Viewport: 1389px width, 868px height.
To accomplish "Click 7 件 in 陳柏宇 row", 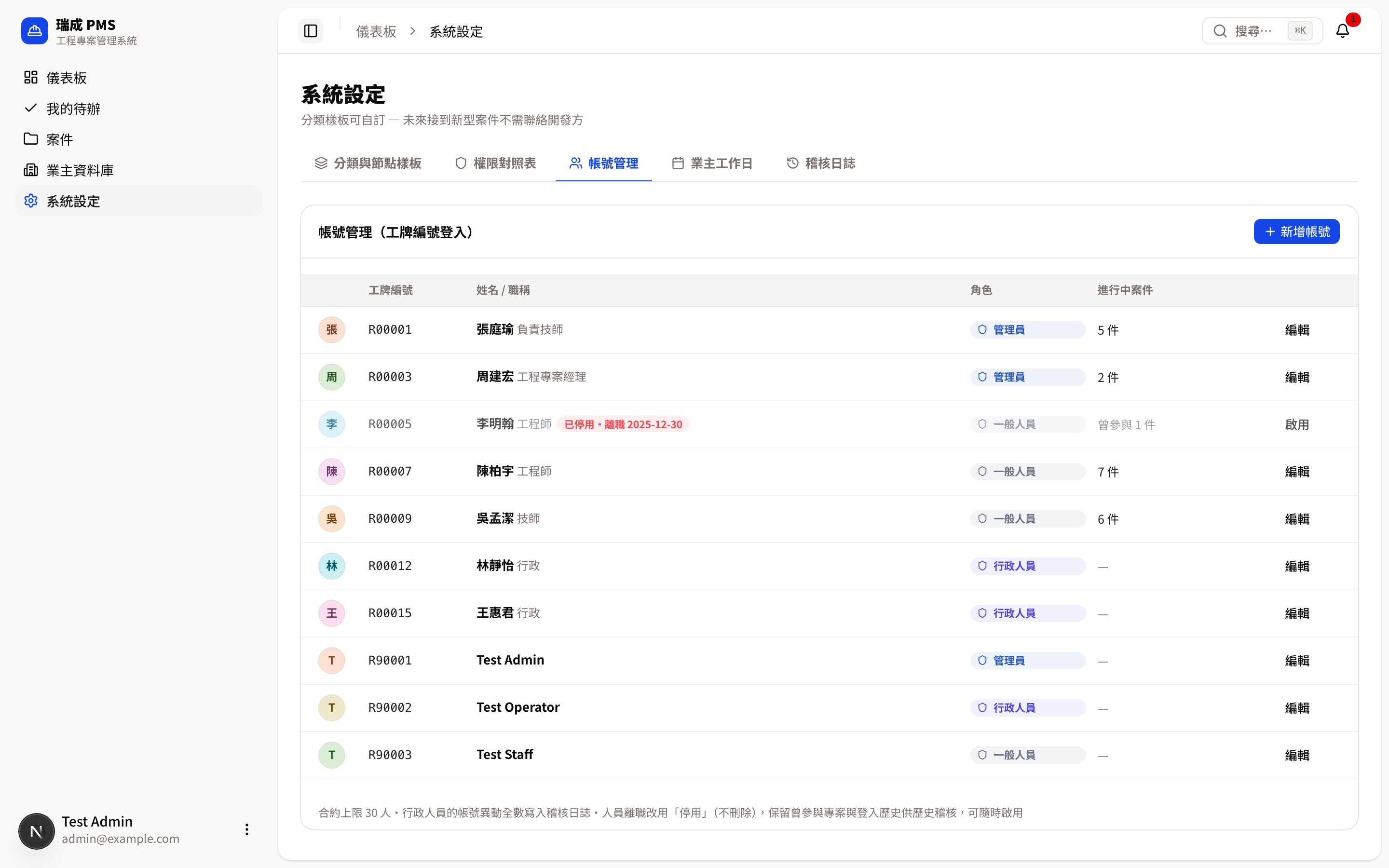I will coord(1108,472).
